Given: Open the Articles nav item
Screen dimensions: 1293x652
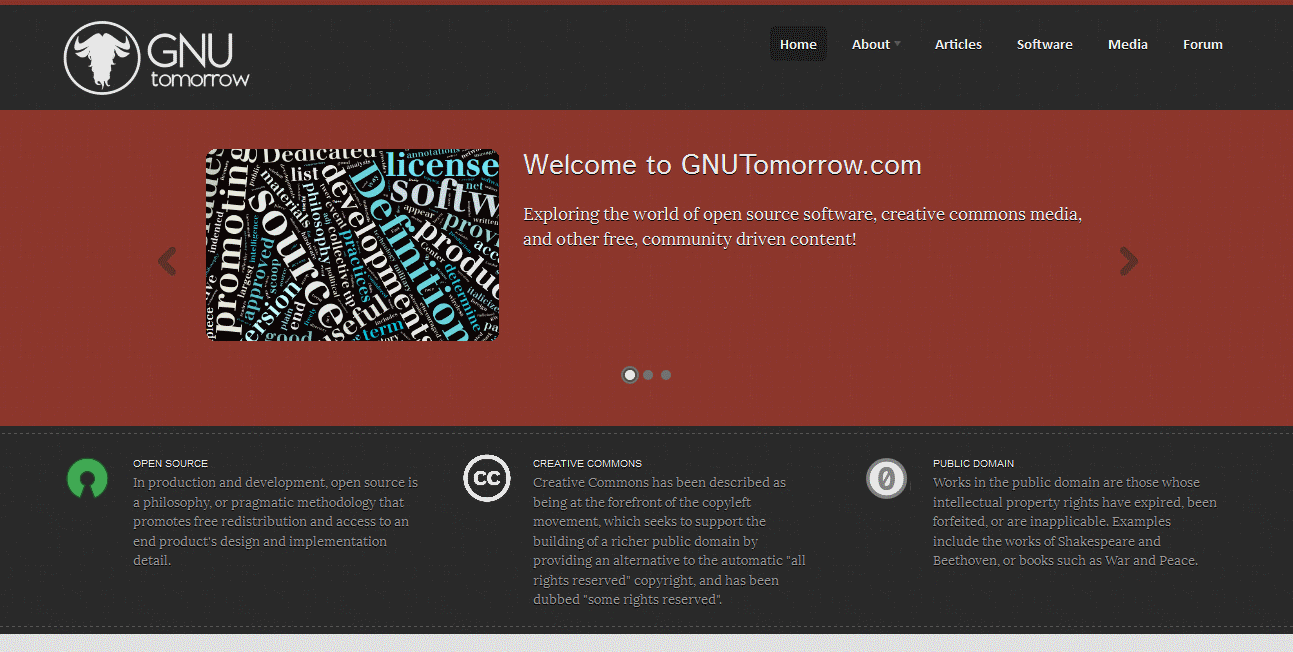Looking at the screenshot, I should (958, 44).
